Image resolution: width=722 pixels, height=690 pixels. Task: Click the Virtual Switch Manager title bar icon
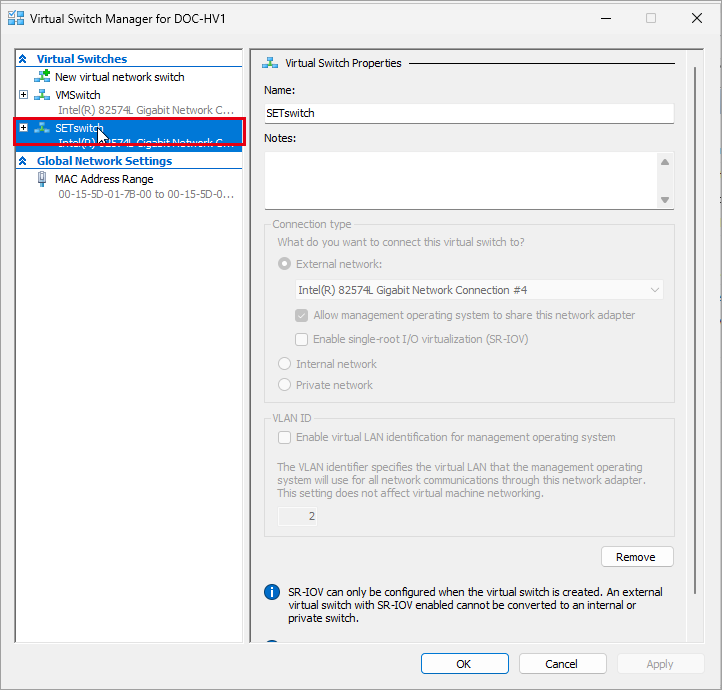pyautogui.click(x=16, y=18)
